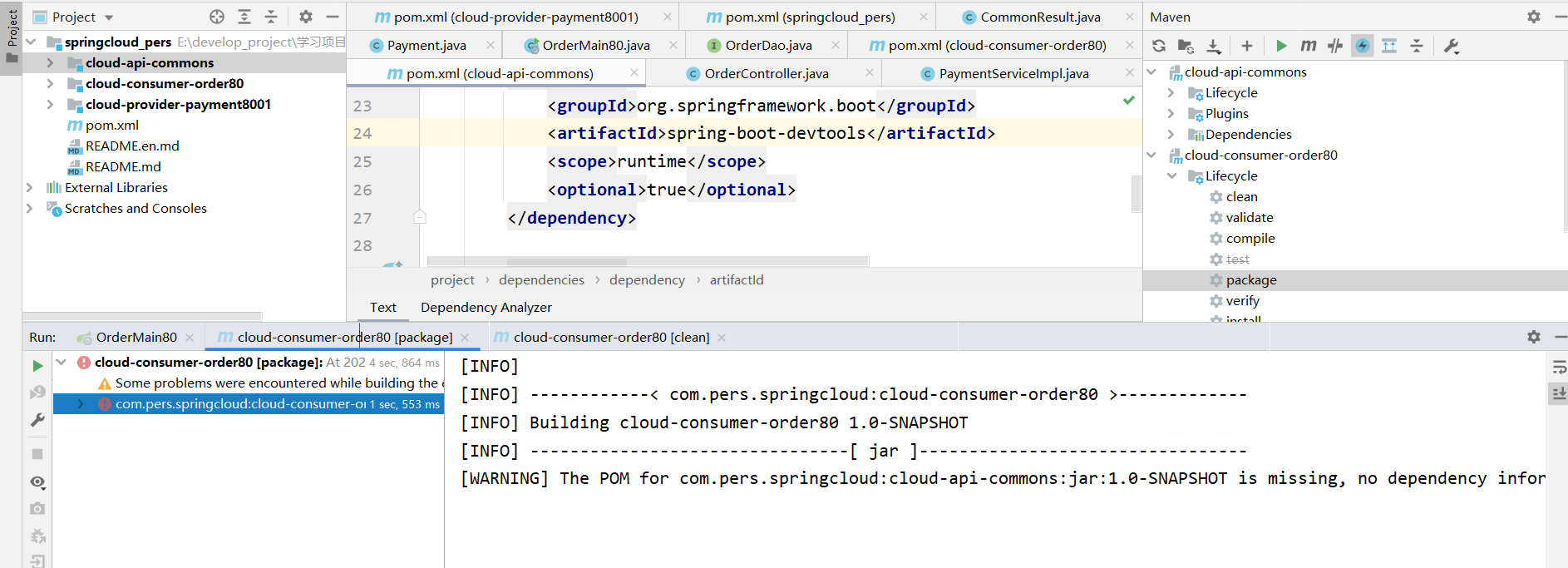Show Maven dependencies diagram icon
Image resolution: width=1568 pixels, height=568 pixels.
(x=1389, y=46)
